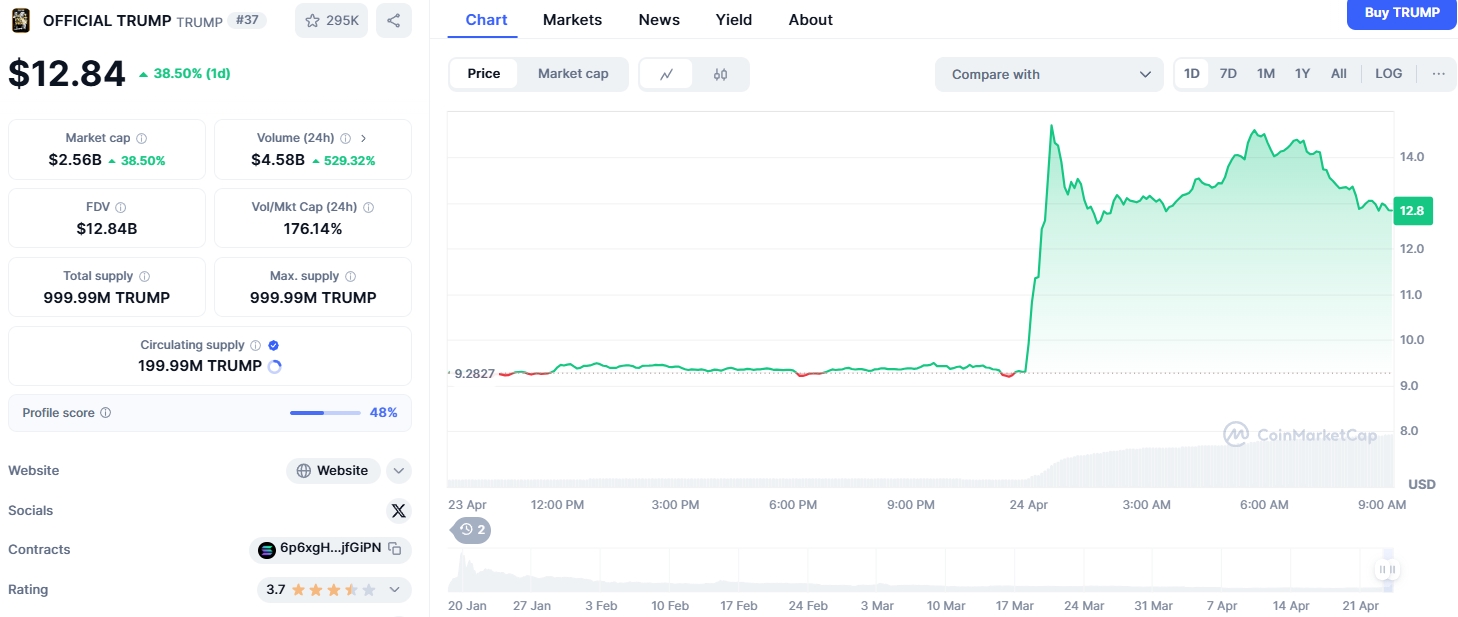The image size is (1458, 617).
Task: Enable LOG scale on the chart
Action: click(1388, 74)
